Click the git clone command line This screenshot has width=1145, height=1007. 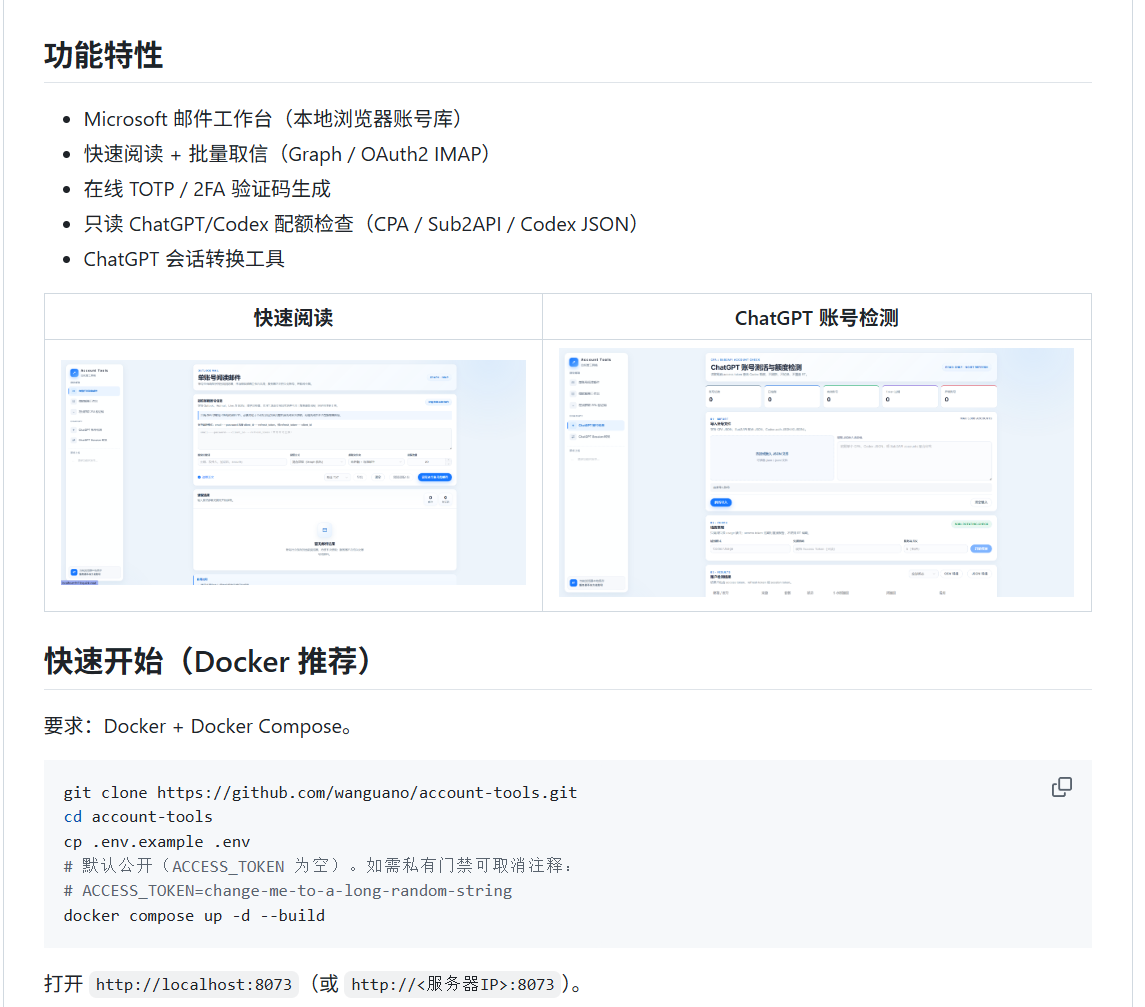(320, 793)
